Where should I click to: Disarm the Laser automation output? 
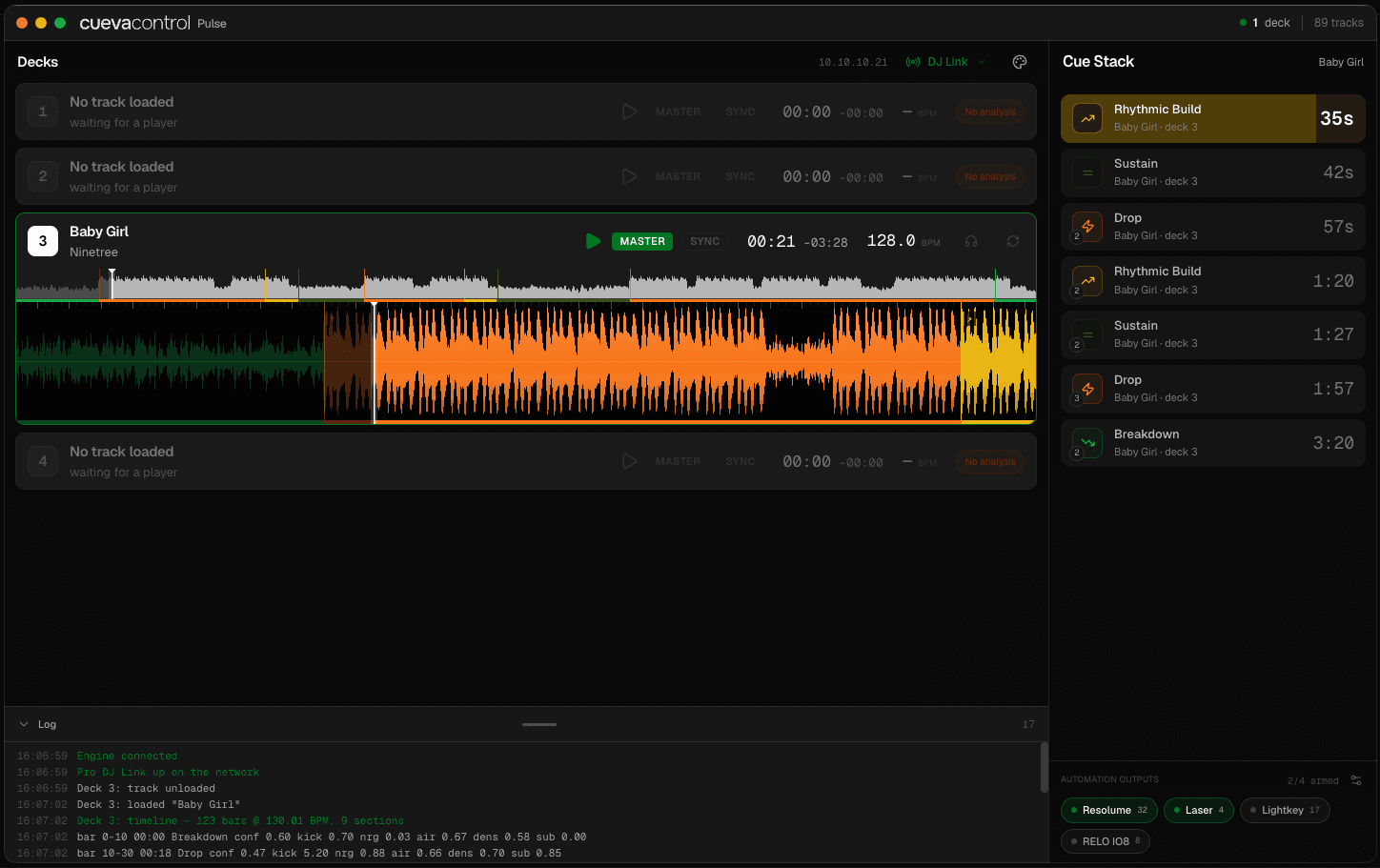point(1199,810)
